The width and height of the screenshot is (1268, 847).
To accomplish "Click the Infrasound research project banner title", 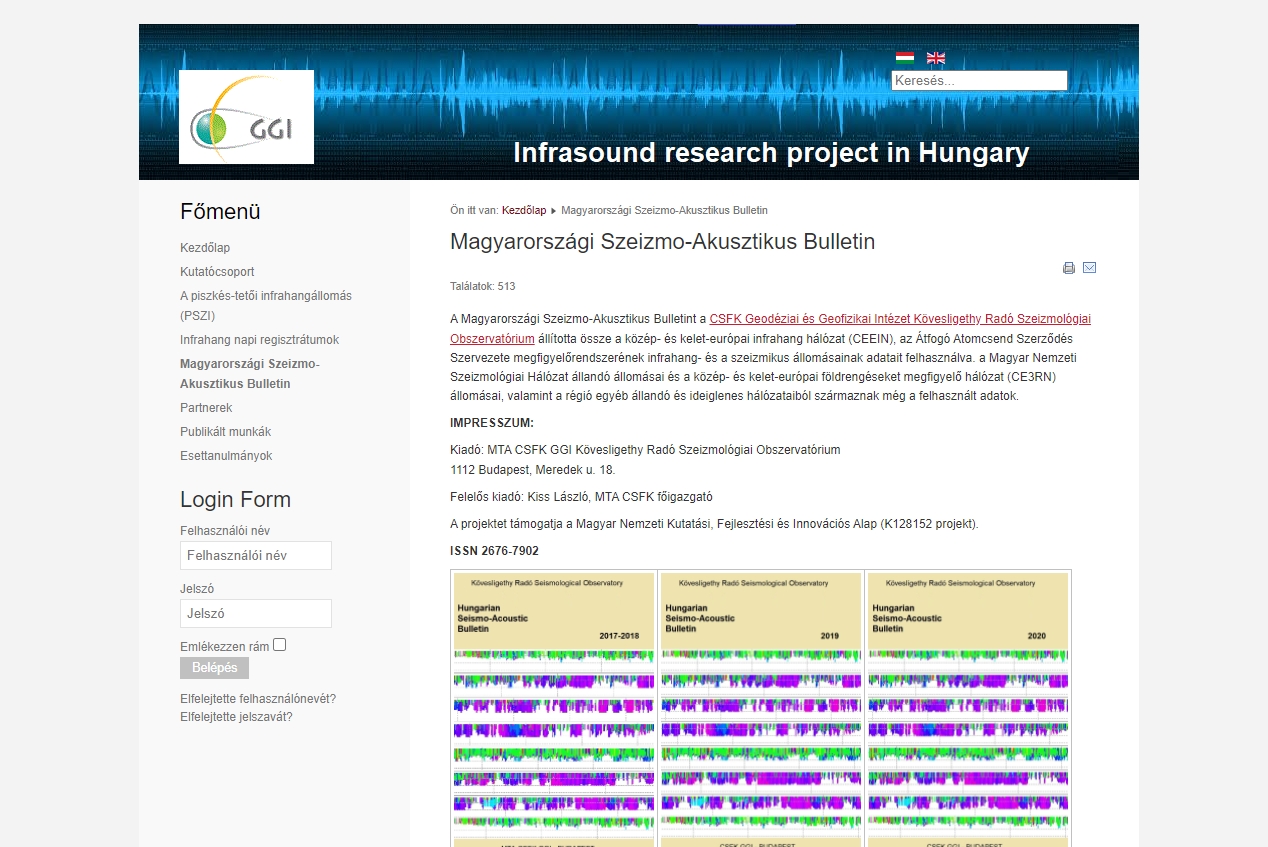I will click(771, 153).
